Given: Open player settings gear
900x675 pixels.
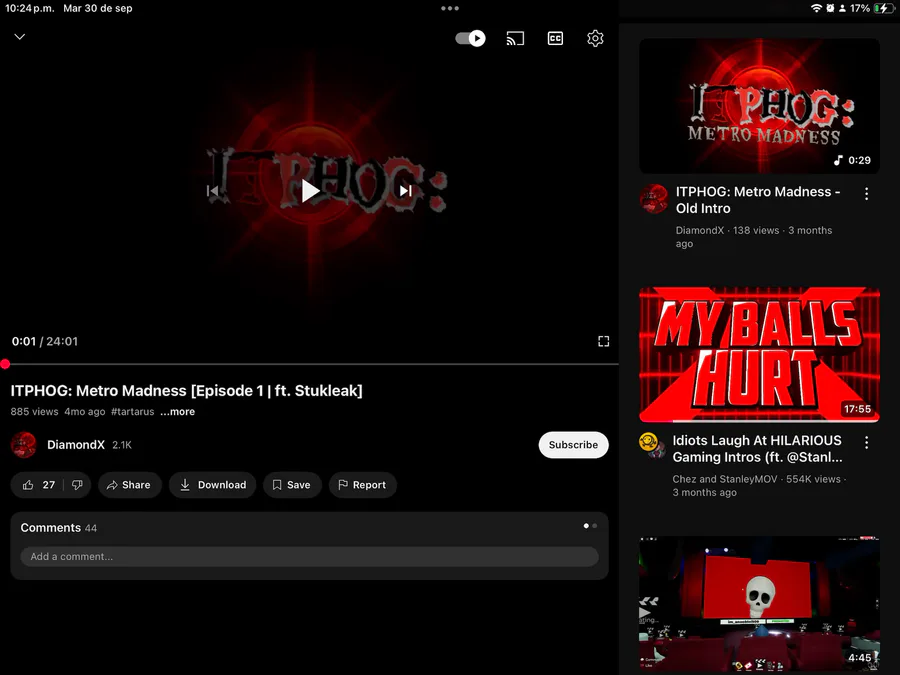Looking at the screenshot, I should pos(595,38).
